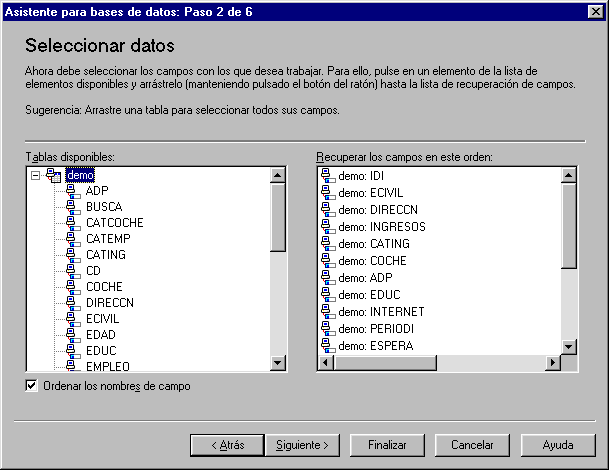Select 'demo: INTERNET' in retrieval list

point(381,312)
